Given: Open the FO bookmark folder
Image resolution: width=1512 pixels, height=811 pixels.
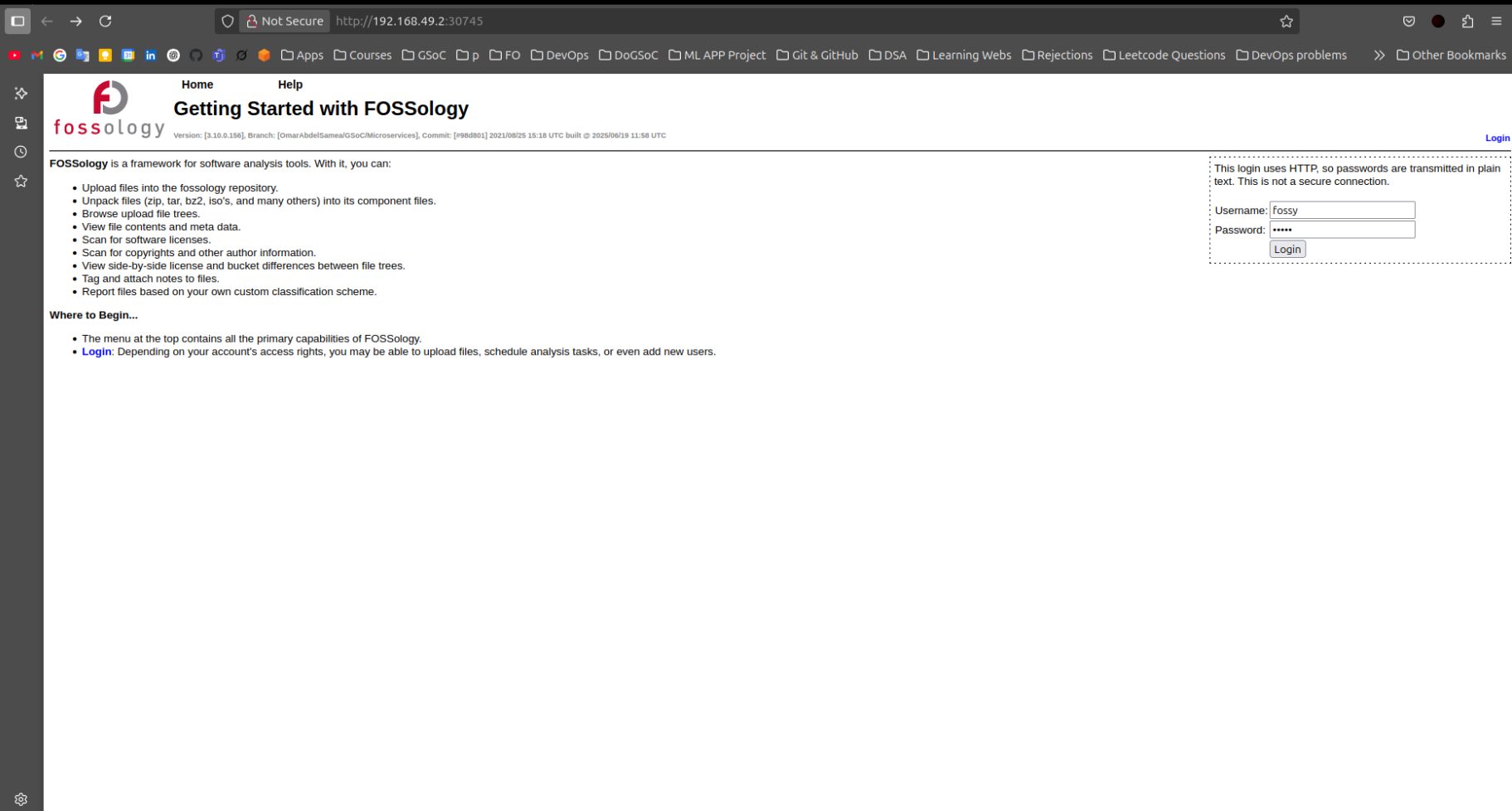Looking at the screenshot, I should (505, 55).
